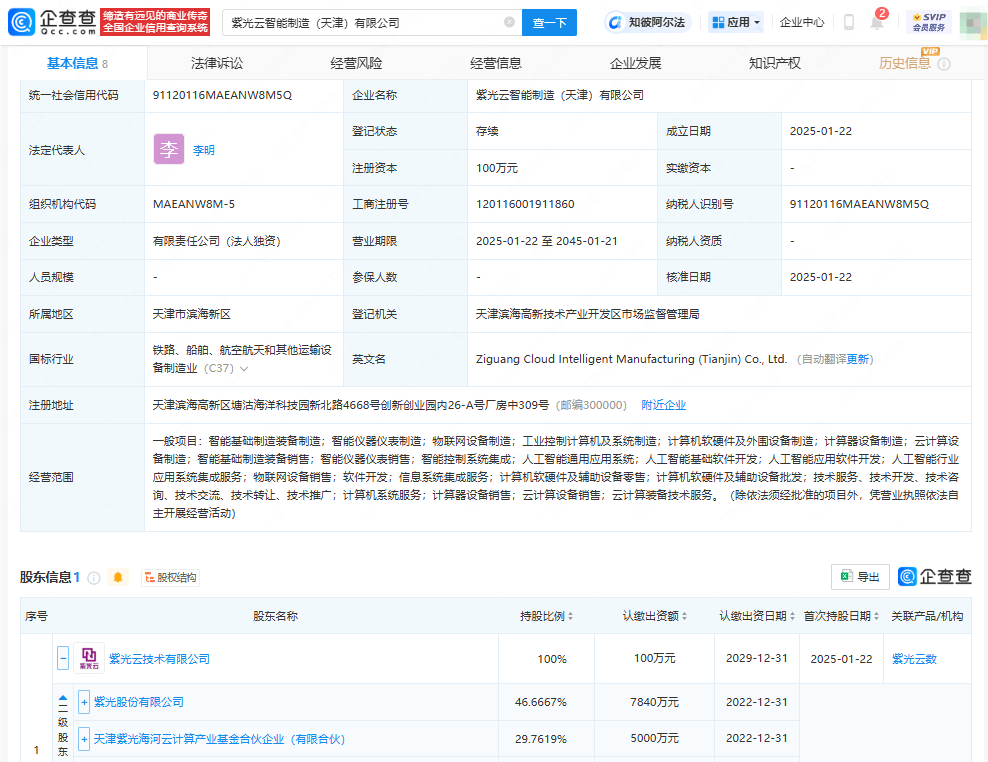Click the English name Ziguang Cloud Intelligent Manufacturing
Viewport: 988px width, 762px height.
point(631,359)
